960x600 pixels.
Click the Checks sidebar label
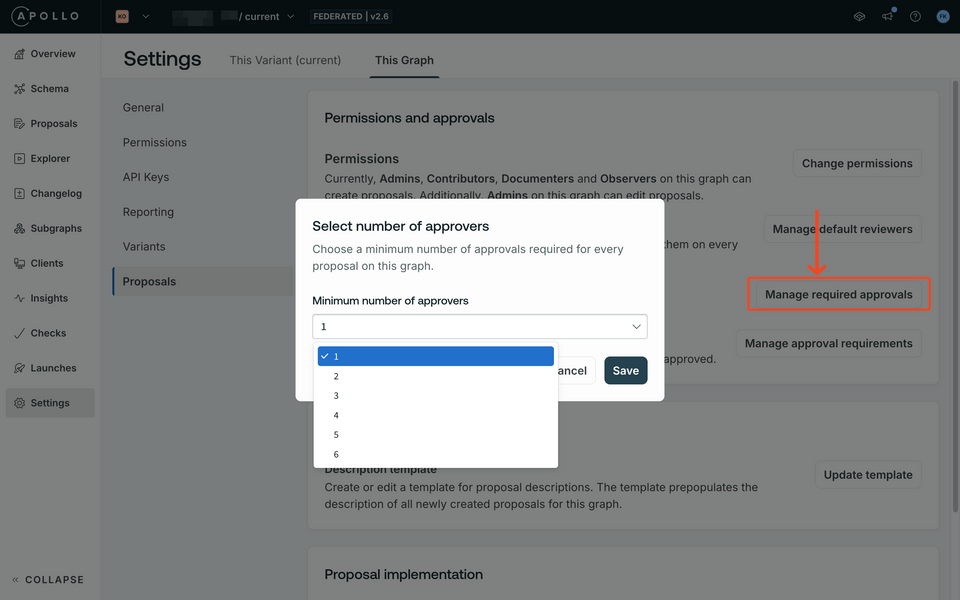[x=48, y=333]
